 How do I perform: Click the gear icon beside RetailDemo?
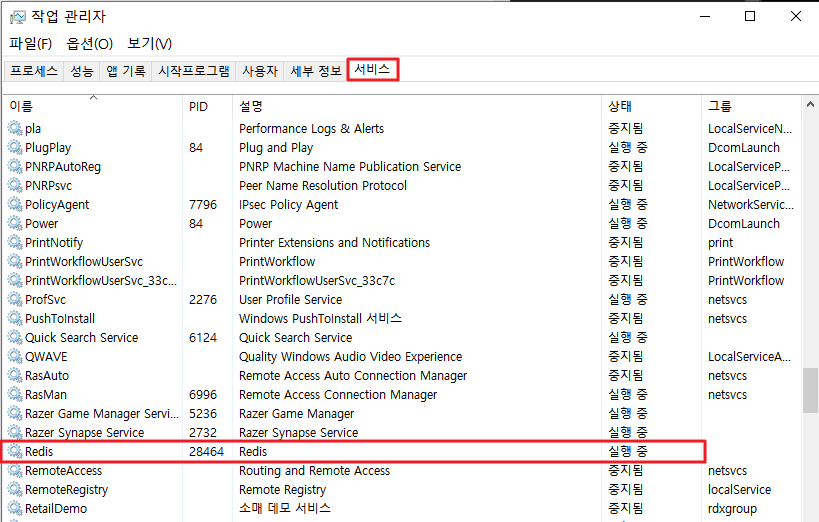point(15,508)
